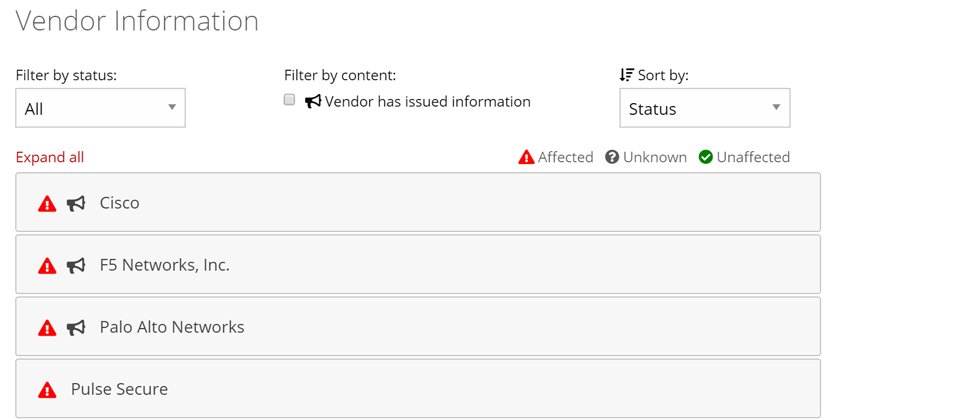Expand the Palo Alto Networks entry
The width and height of the screenshot is (960, 420).
point(418,327)
